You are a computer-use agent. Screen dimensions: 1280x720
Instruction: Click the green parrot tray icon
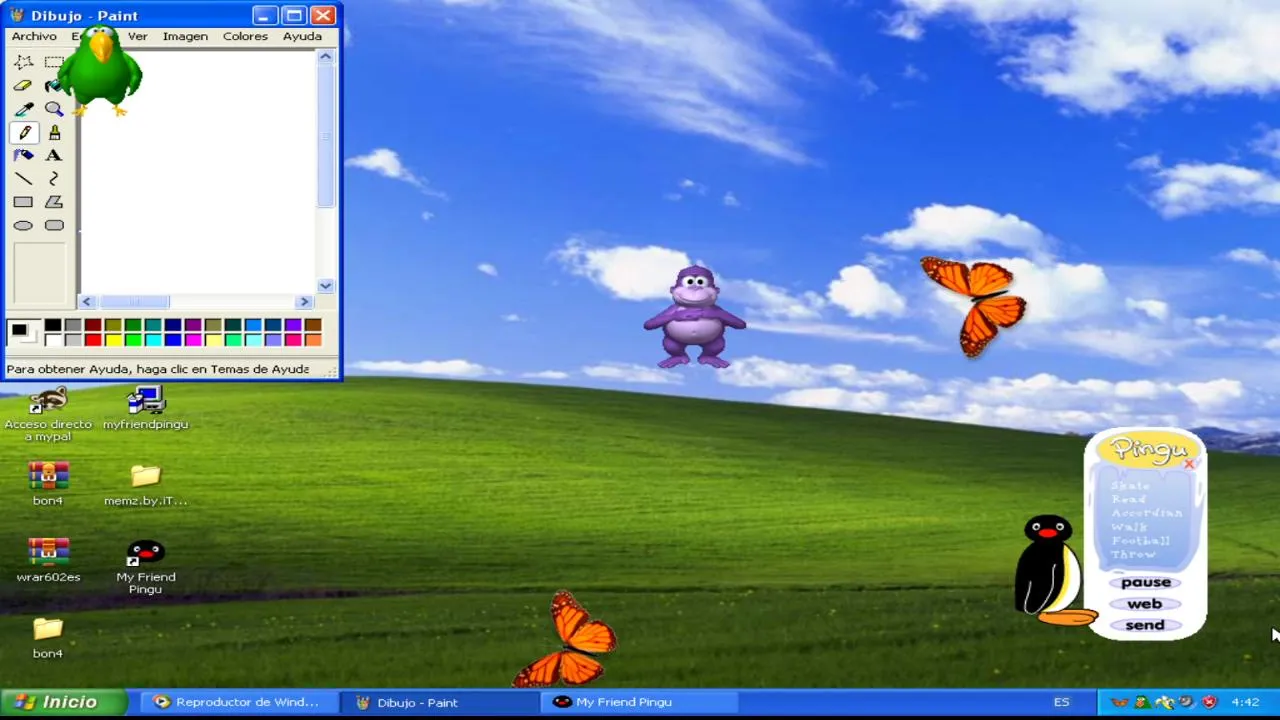(x=1142, y=702)
